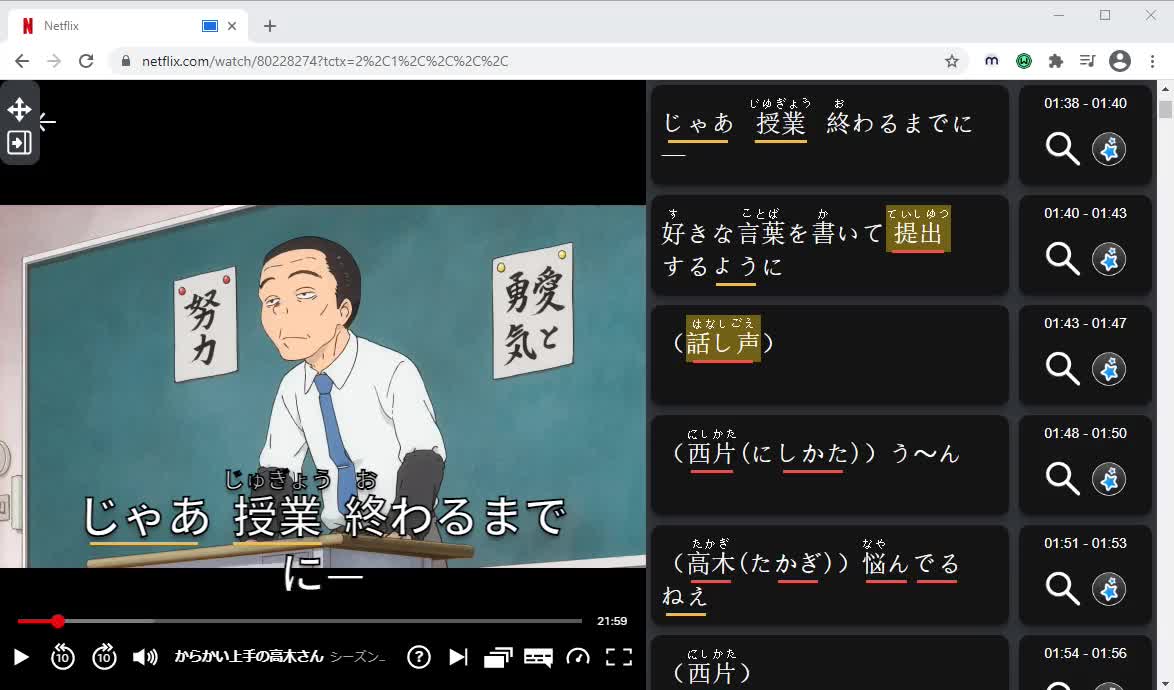Open the media controls icon in toolbar
Viewport: 1174px width, 690px height.
click(x=1088, y=61)
